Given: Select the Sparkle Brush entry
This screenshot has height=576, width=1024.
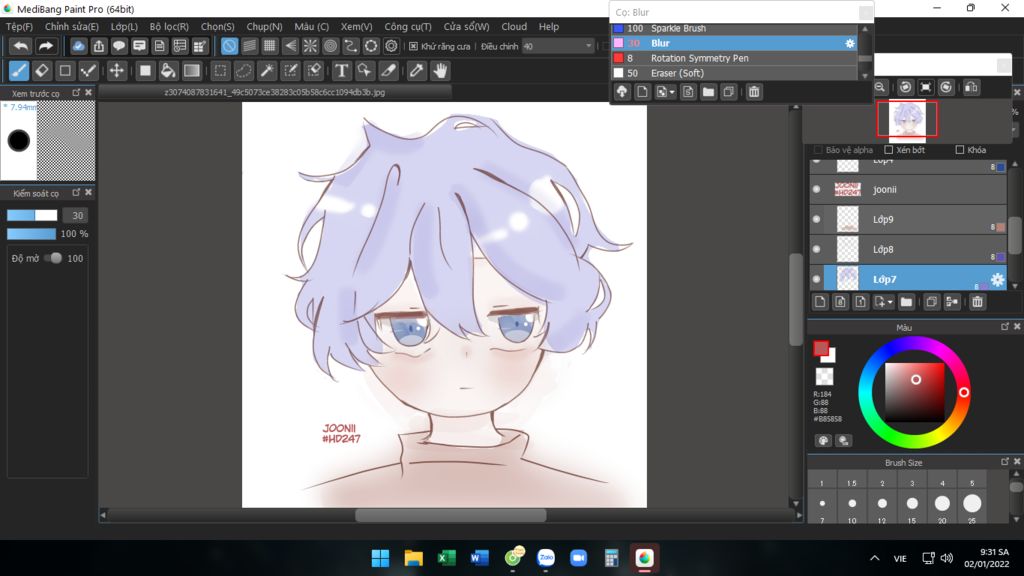Looking at the screenshot, I should click(x=734, y=29).
